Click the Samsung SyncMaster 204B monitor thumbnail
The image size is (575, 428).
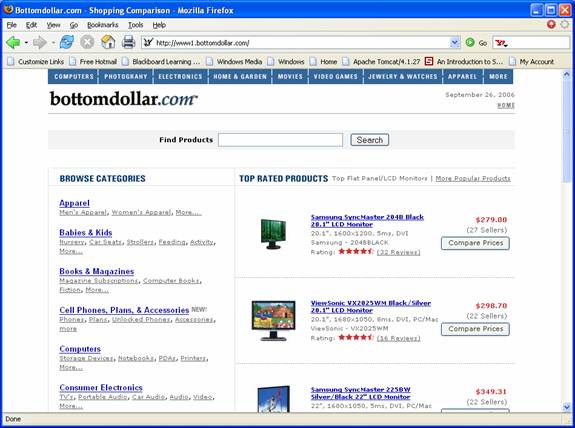pyautogui.click(x=273, y=234)
